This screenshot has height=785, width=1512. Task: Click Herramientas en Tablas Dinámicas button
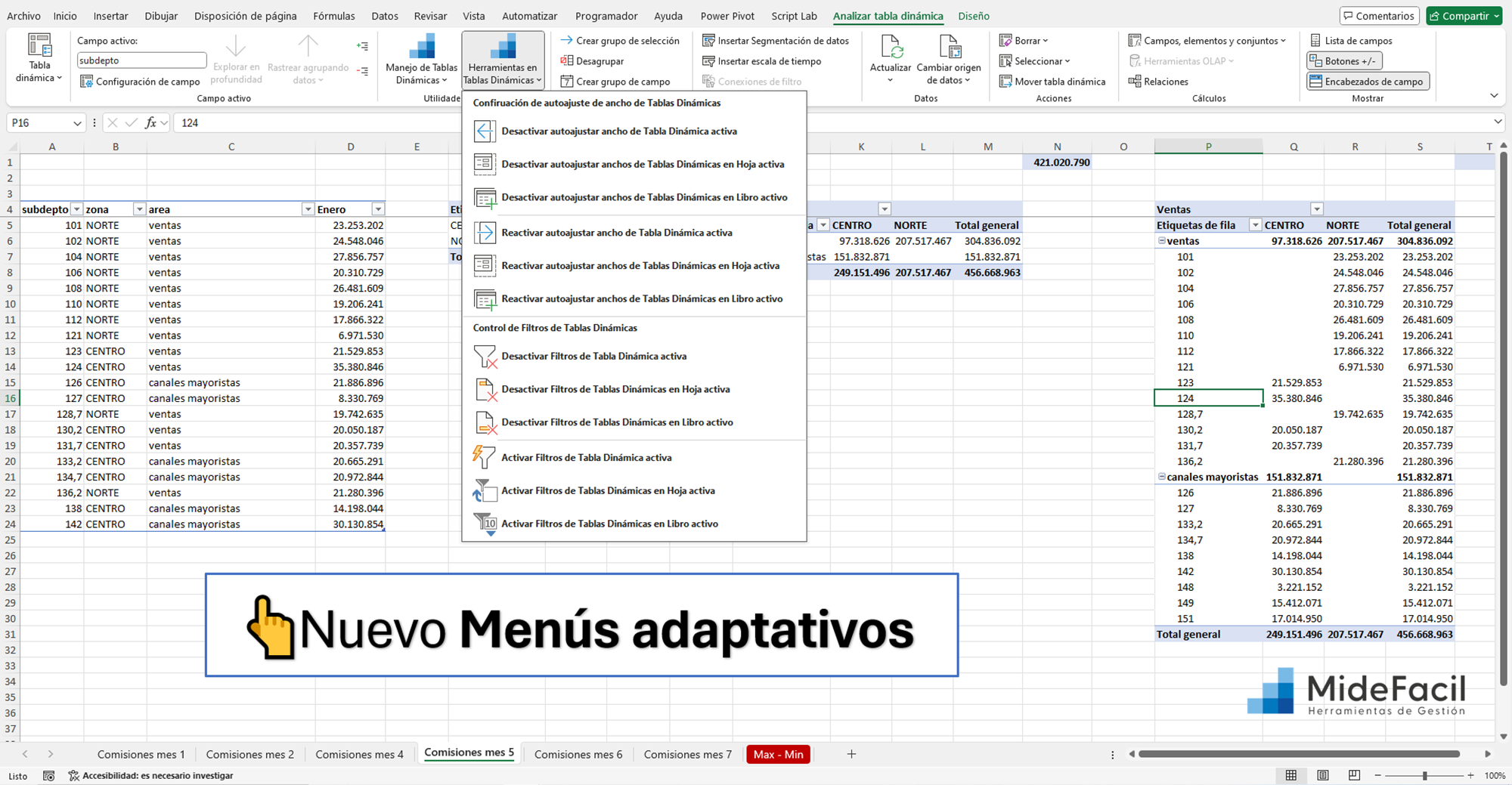(503, 60)
